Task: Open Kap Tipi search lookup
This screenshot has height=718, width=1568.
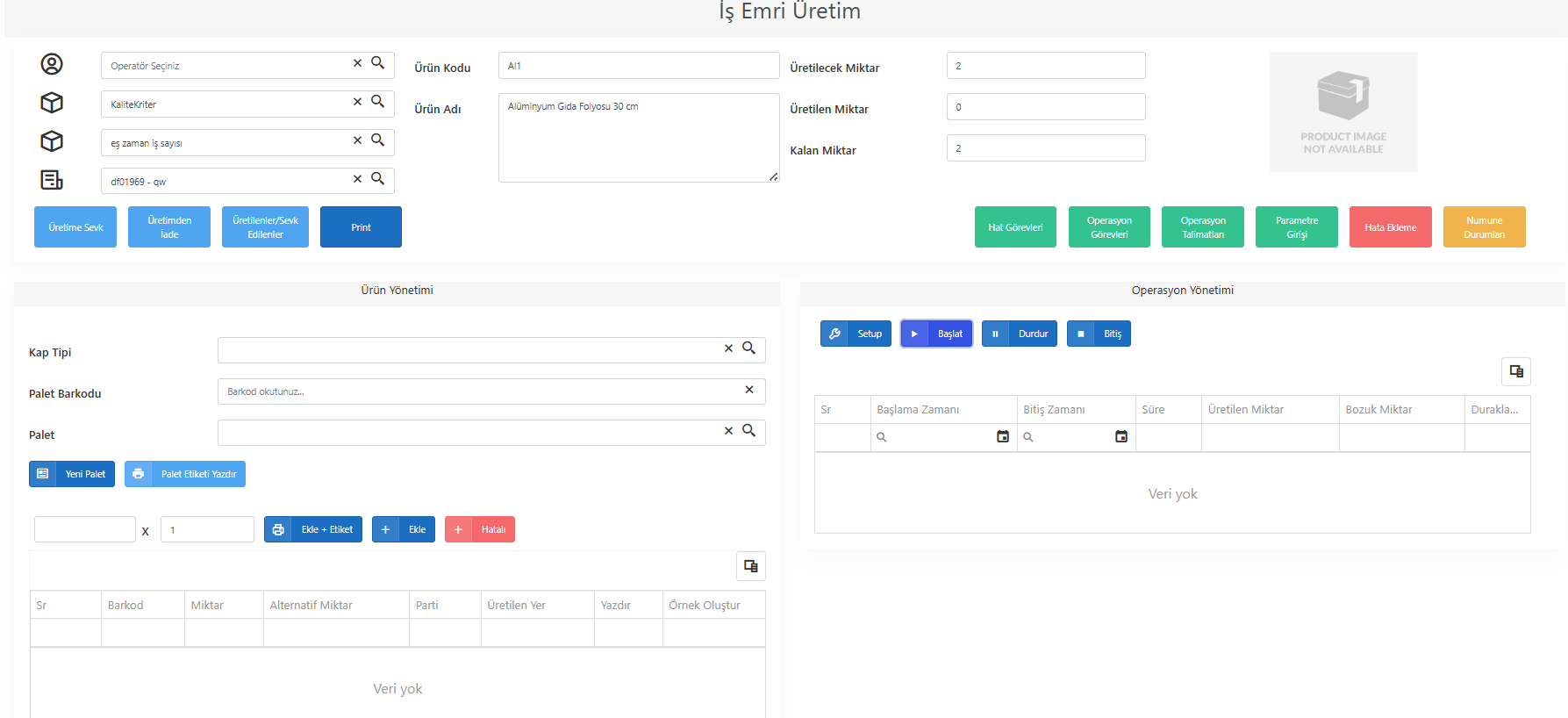Action: (748, 348)
